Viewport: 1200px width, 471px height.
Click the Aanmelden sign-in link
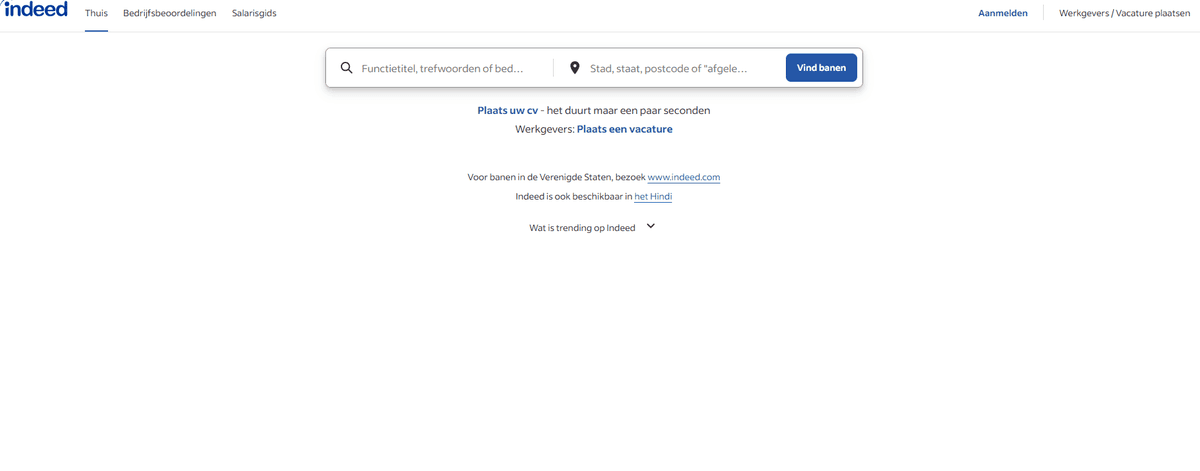pos(1002,13)
